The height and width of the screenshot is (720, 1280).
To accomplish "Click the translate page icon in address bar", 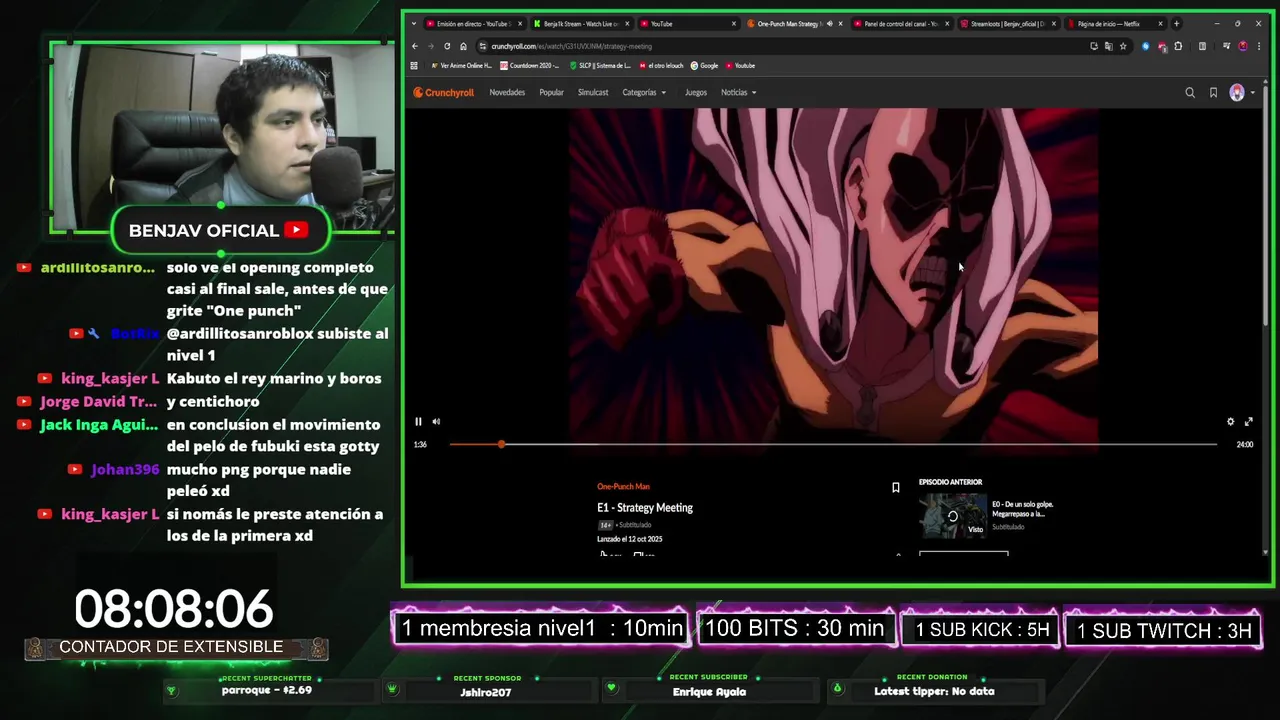I will pyautogui.click(x=1108, y=46).
